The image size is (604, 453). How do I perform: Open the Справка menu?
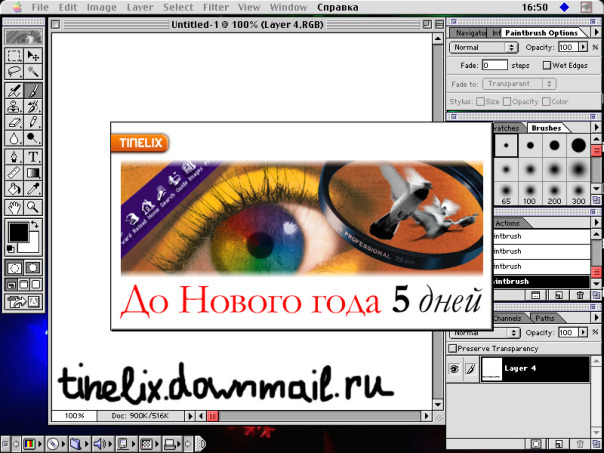point(338,7)
